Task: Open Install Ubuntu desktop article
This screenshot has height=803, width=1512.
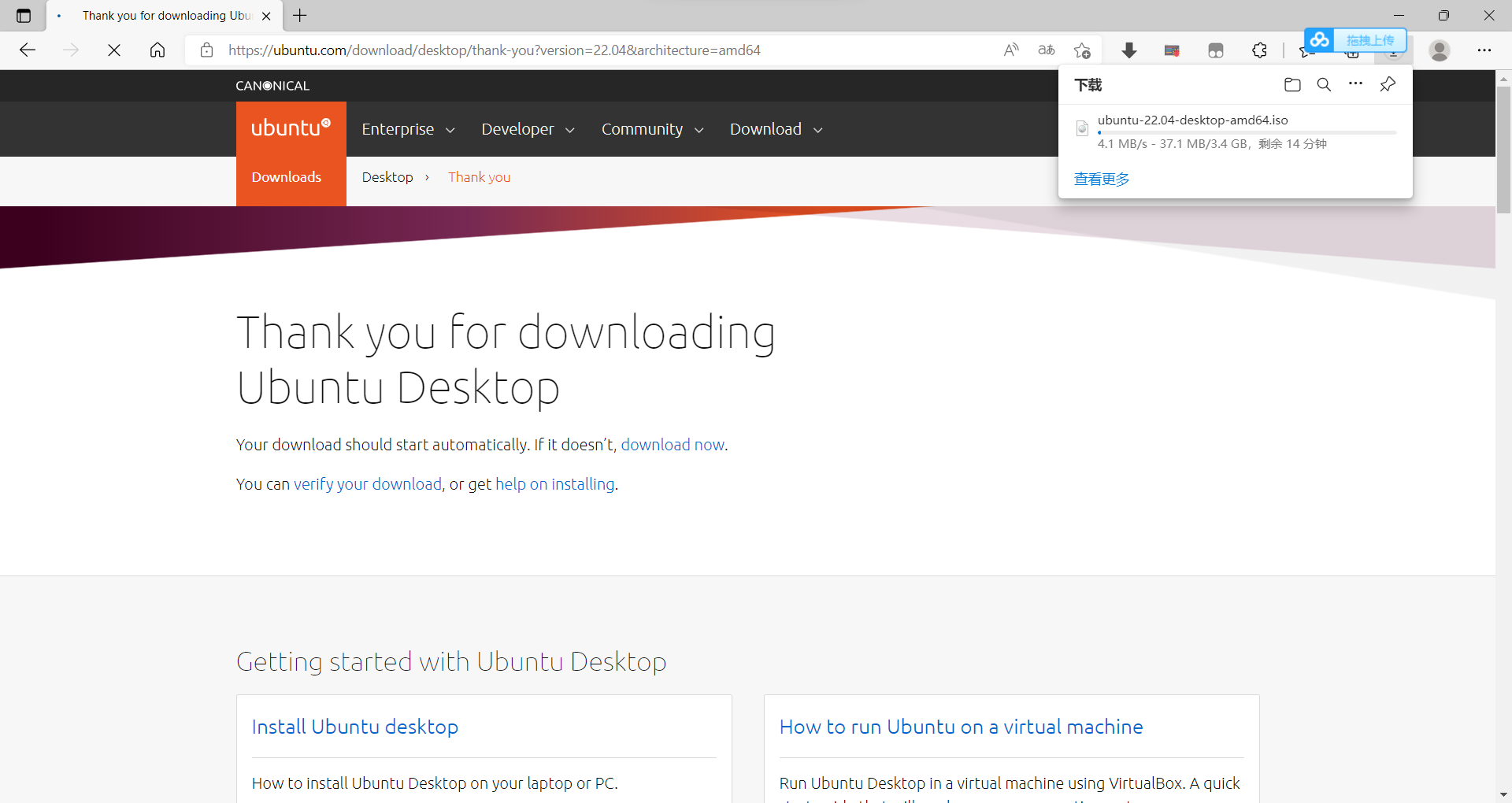Action: pyautogui.click(x=355, y=727)
